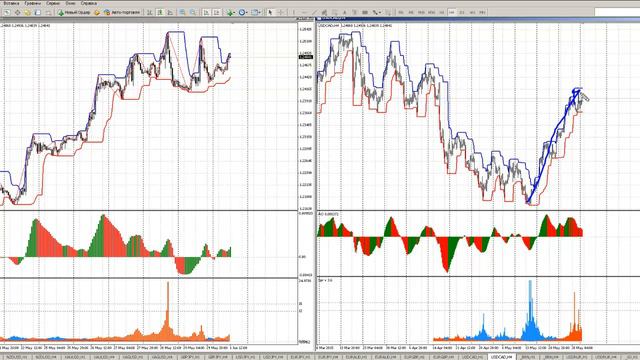Click the zoom in magnifier icon
Image resolution: width=640 pixels, height=360 pixels.
coord(182,13)
